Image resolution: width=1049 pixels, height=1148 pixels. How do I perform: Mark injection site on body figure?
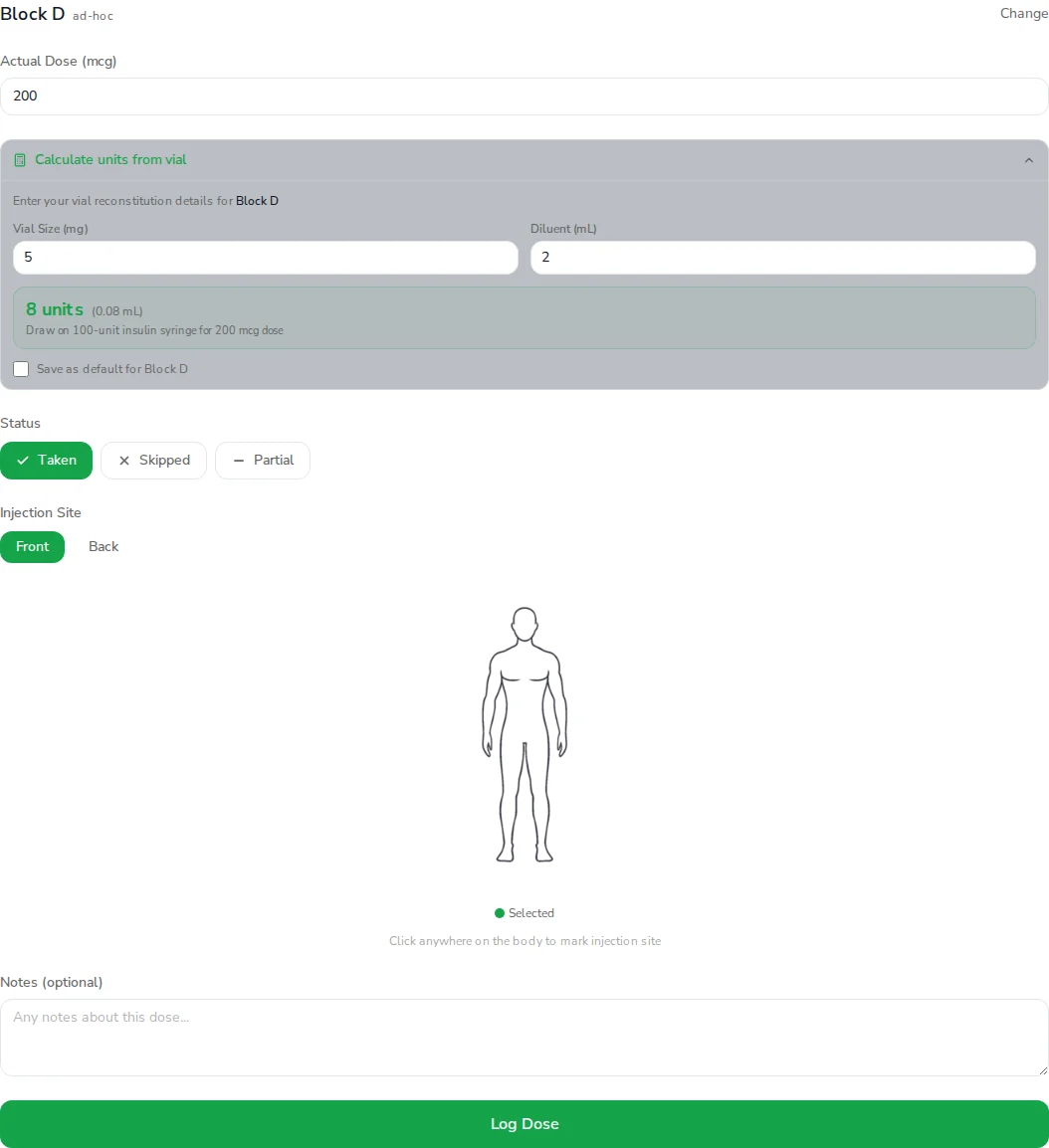click(x=524, y=734)
